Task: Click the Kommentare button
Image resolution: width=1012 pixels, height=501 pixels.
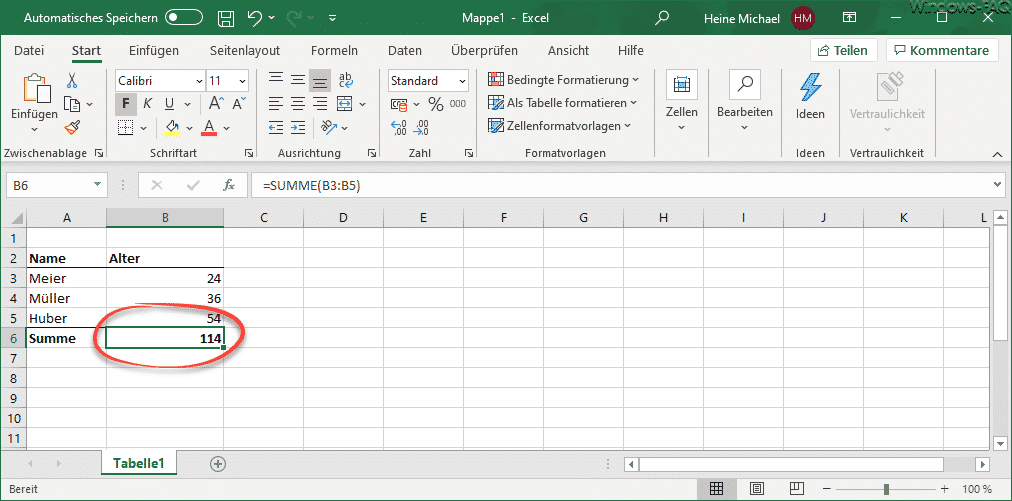Action: click(x=941, y=50)
